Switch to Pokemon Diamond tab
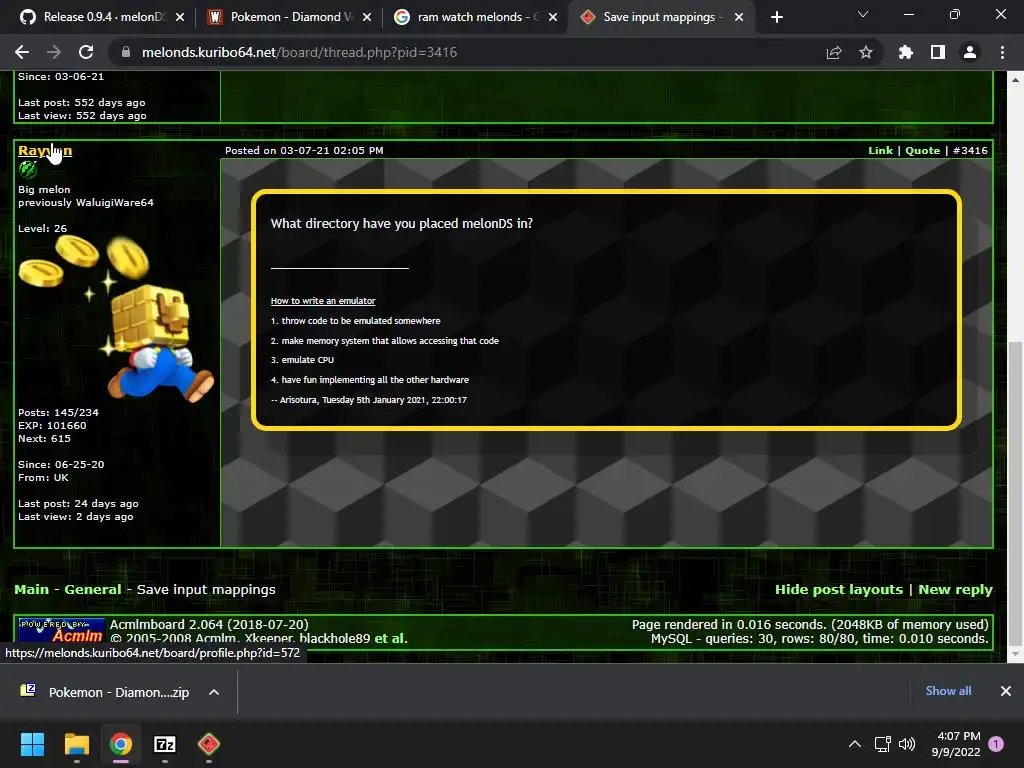The image size is (1024, 768). tap(287, 17)
